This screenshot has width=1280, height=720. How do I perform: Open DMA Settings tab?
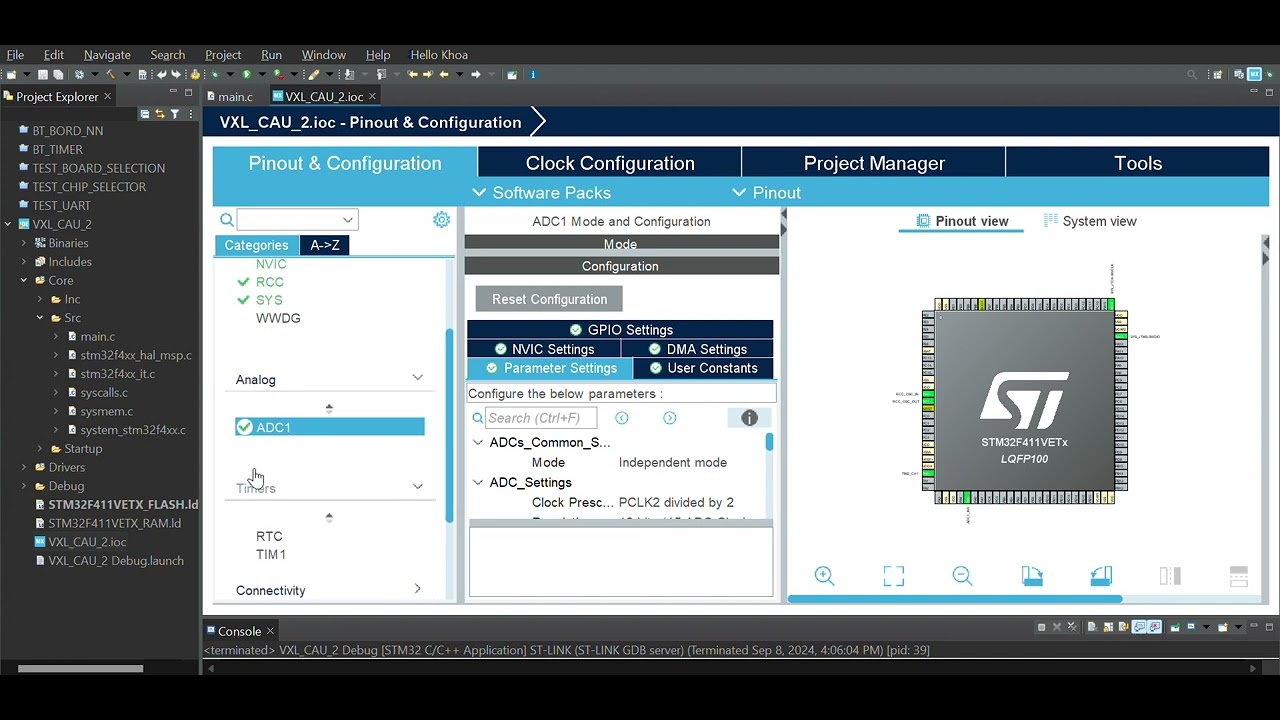[697, 348]
